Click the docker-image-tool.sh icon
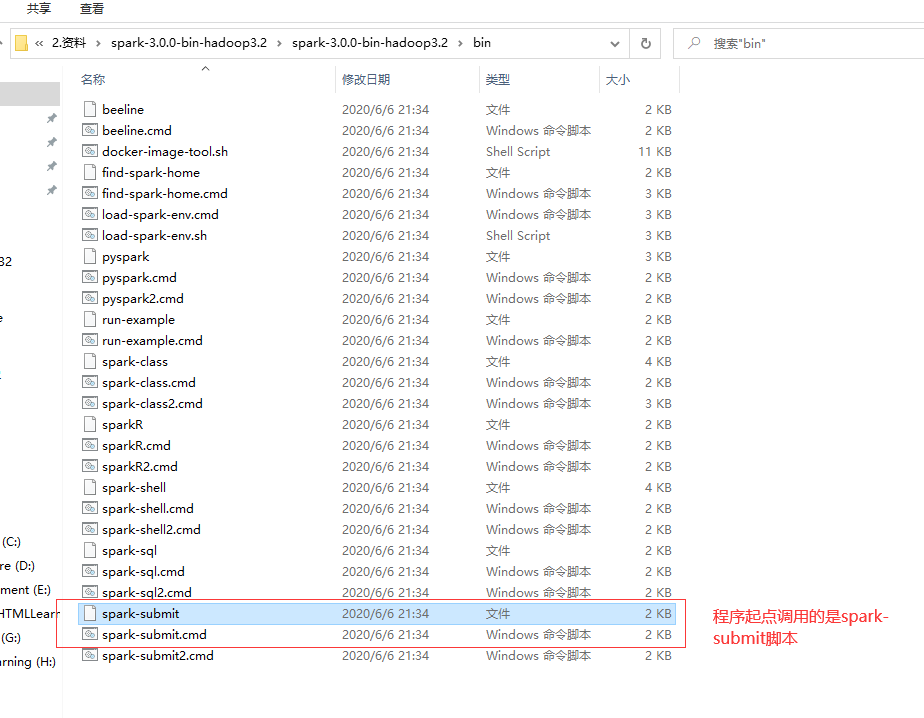This screenshot has height=718, width=924. 90,151
